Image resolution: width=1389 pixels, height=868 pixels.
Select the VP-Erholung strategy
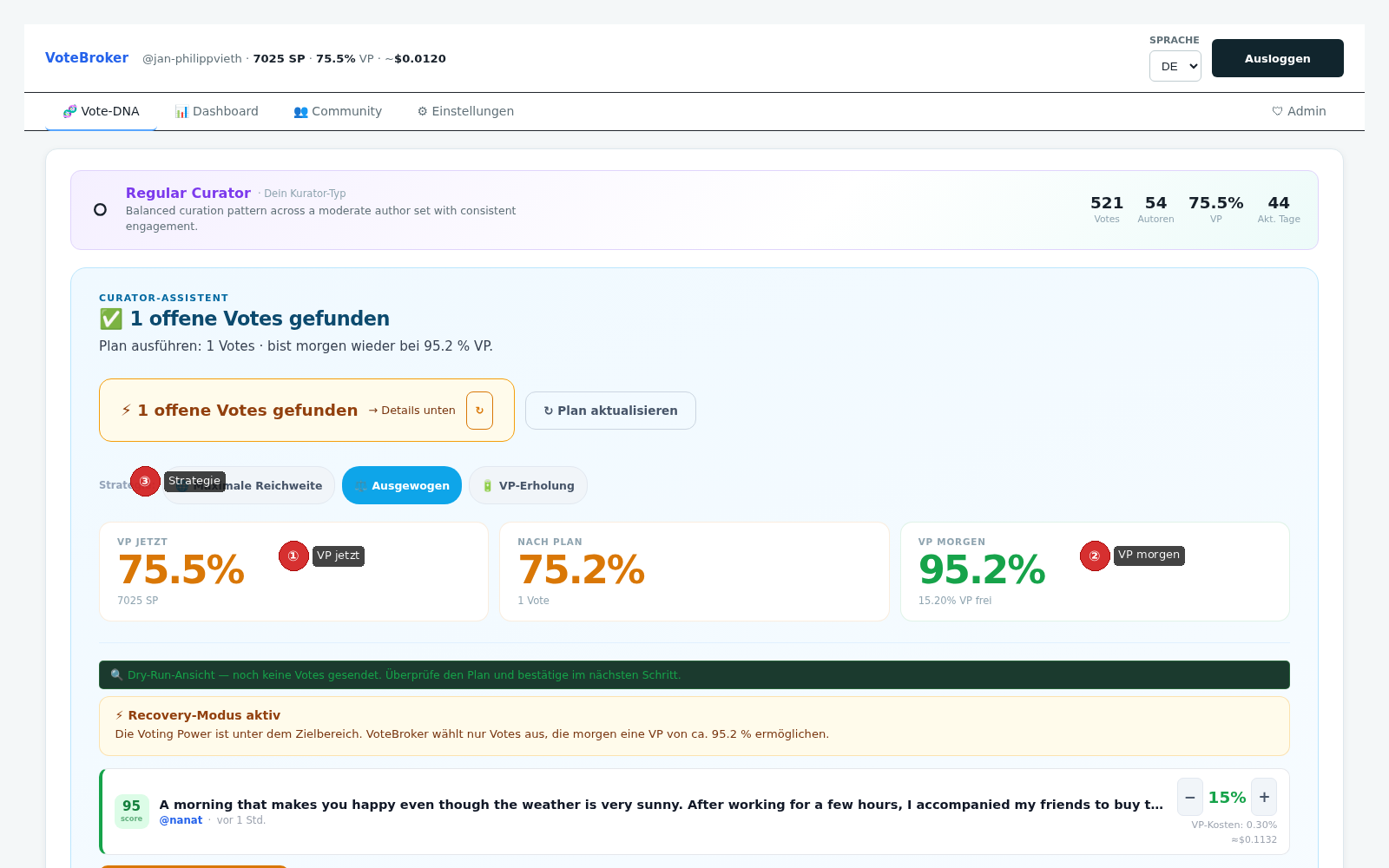tap(528, 485)
